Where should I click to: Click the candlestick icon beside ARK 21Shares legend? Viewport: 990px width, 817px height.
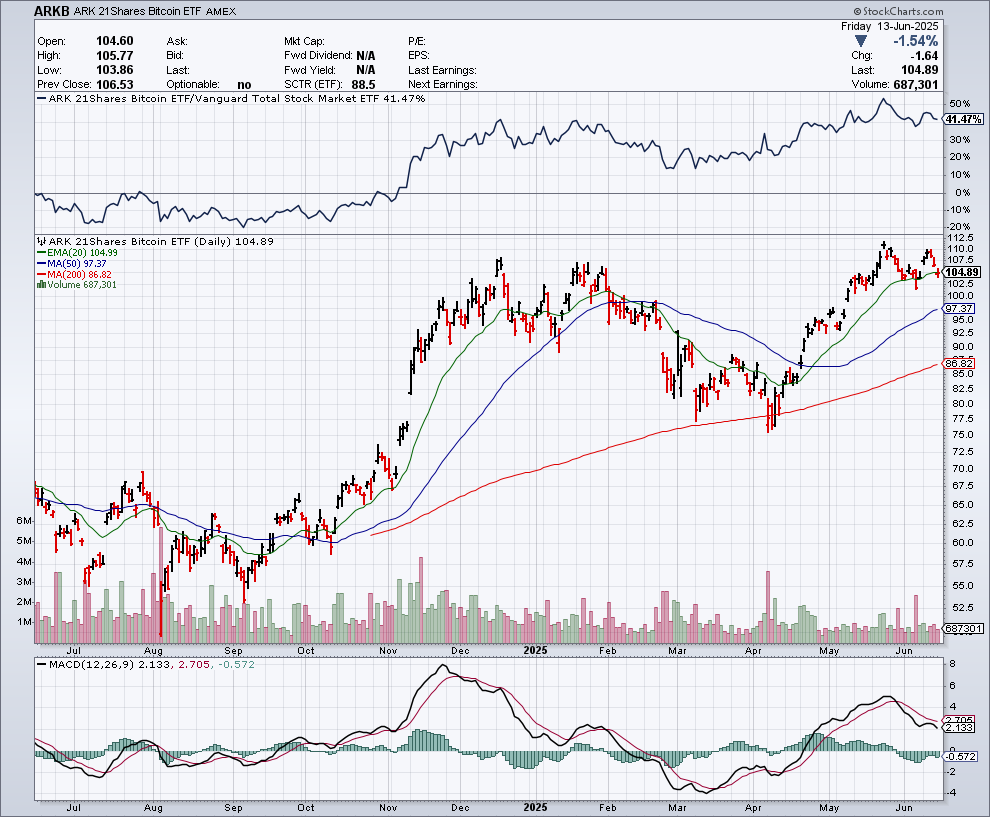click(x=41, y=242)
